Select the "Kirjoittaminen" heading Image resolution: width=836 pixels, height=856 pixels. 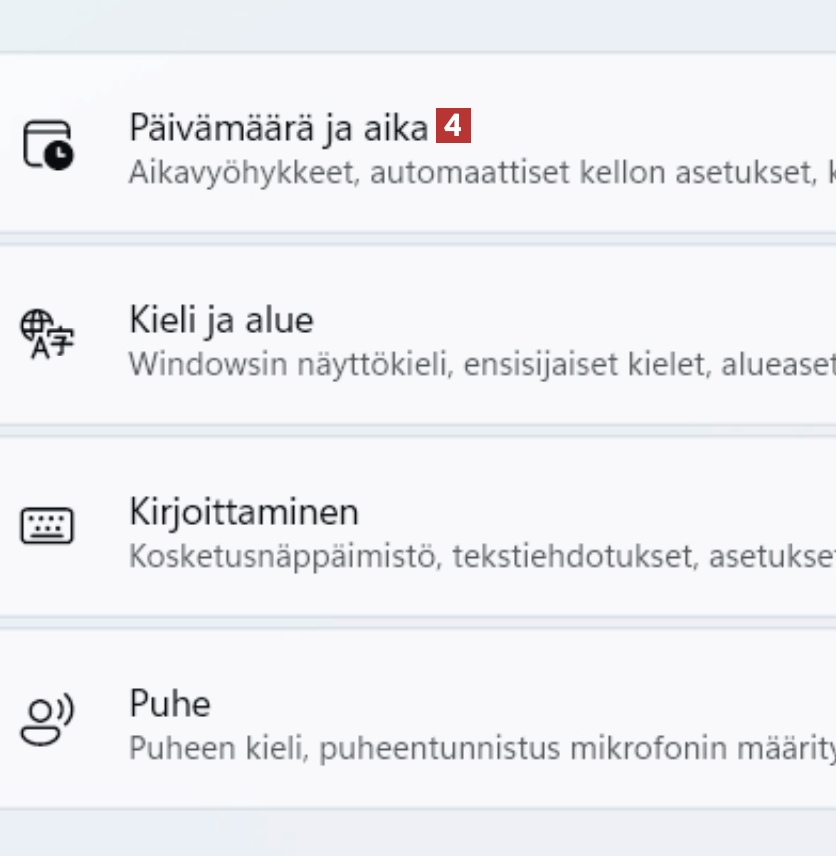tap(243, 512)
